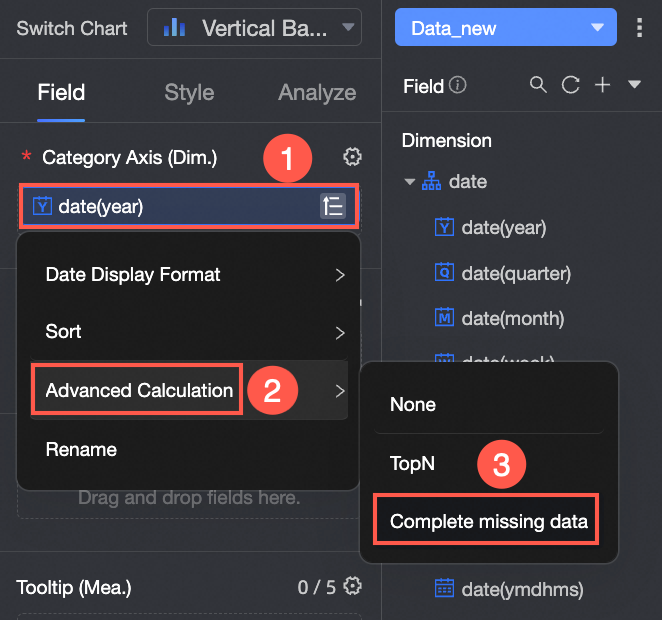
Task: Search fields with magnifier icon
Action: [538, 86]
